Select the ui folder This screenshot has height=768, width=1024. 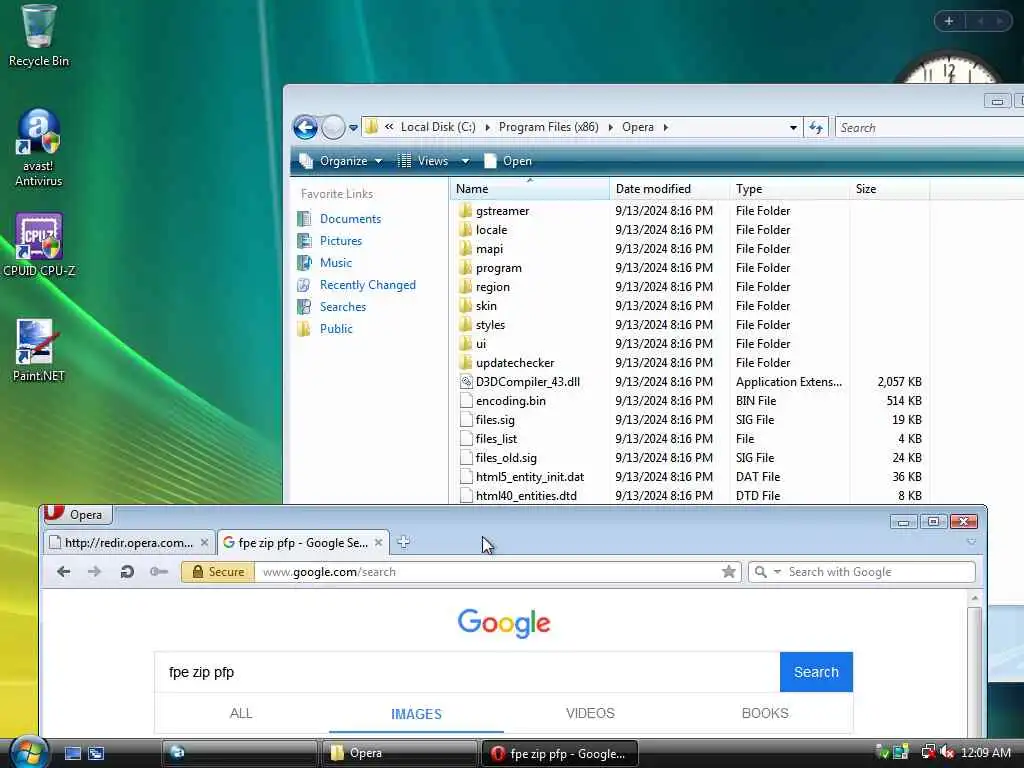(481, 344)
